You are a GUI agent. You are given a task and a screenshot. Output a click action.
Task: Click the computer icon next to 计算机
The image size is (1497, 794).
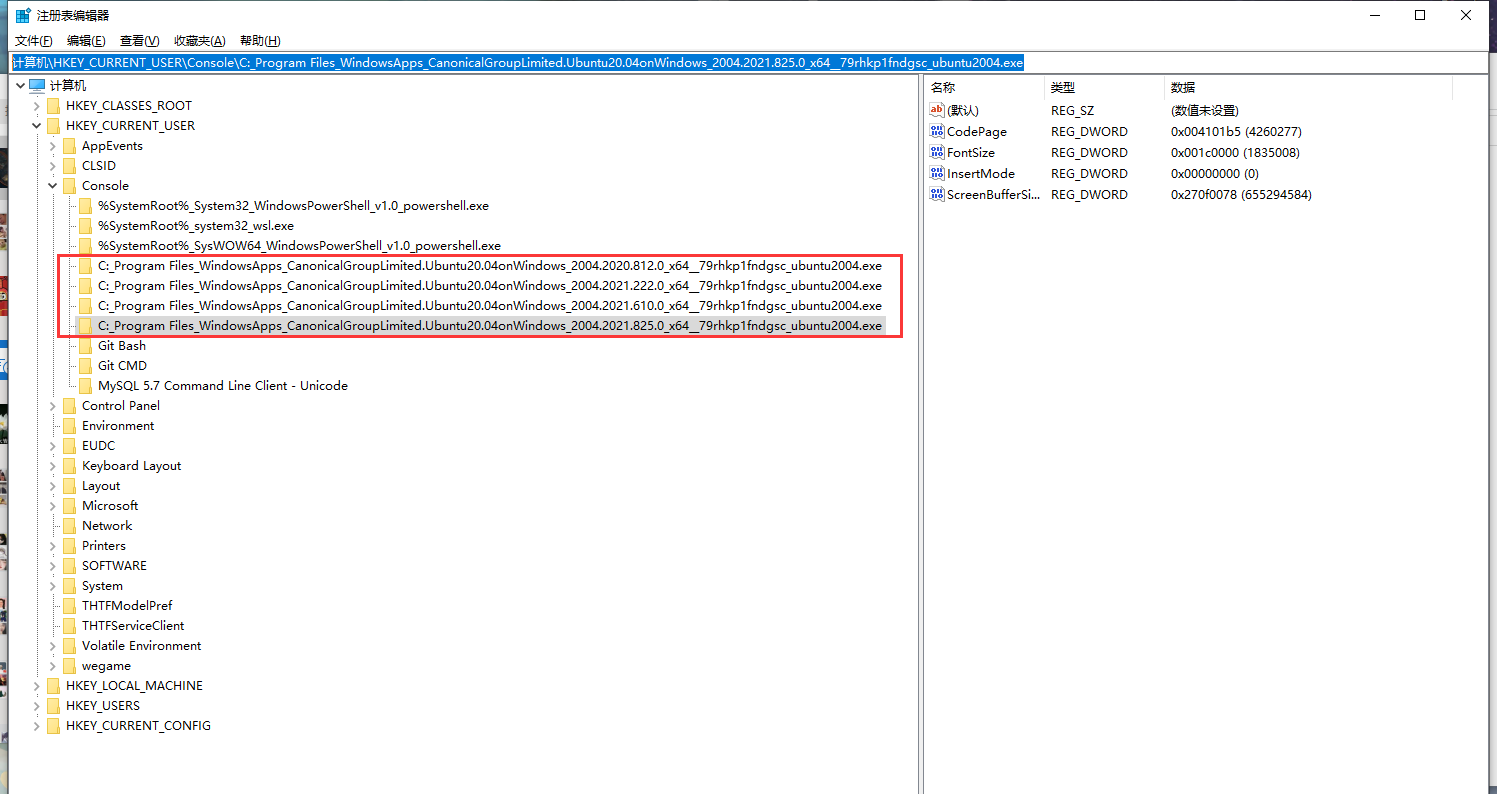tap(36, 85)
